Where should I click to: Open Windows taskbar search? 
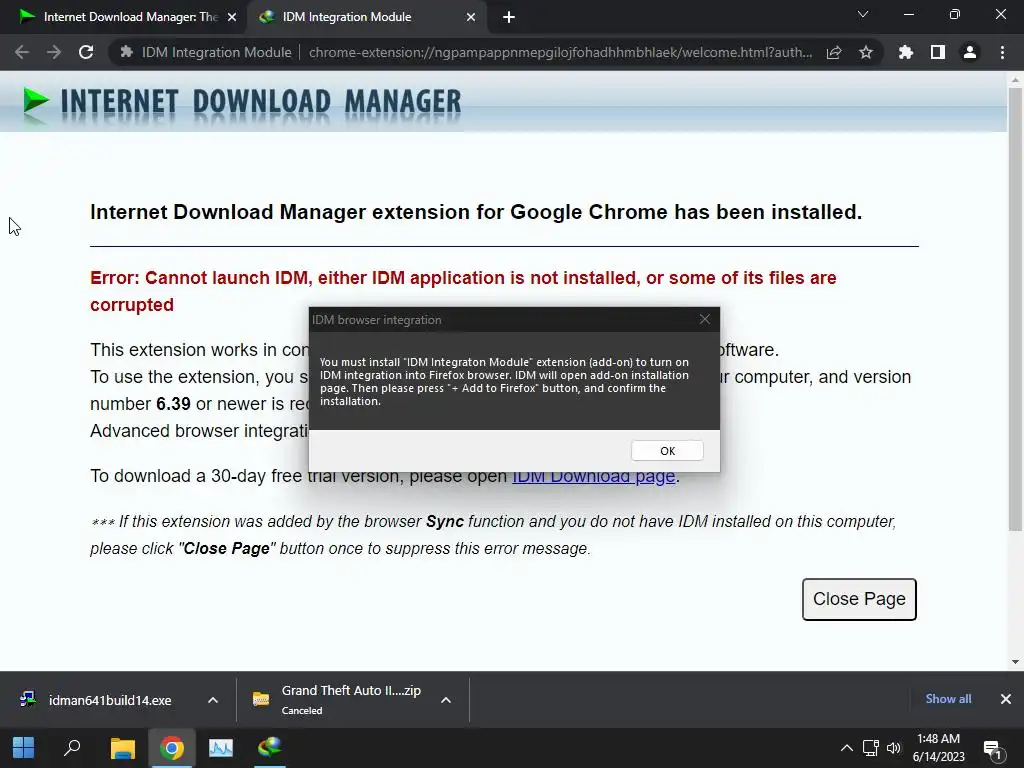pyautogui.click(x=72, y=748)
